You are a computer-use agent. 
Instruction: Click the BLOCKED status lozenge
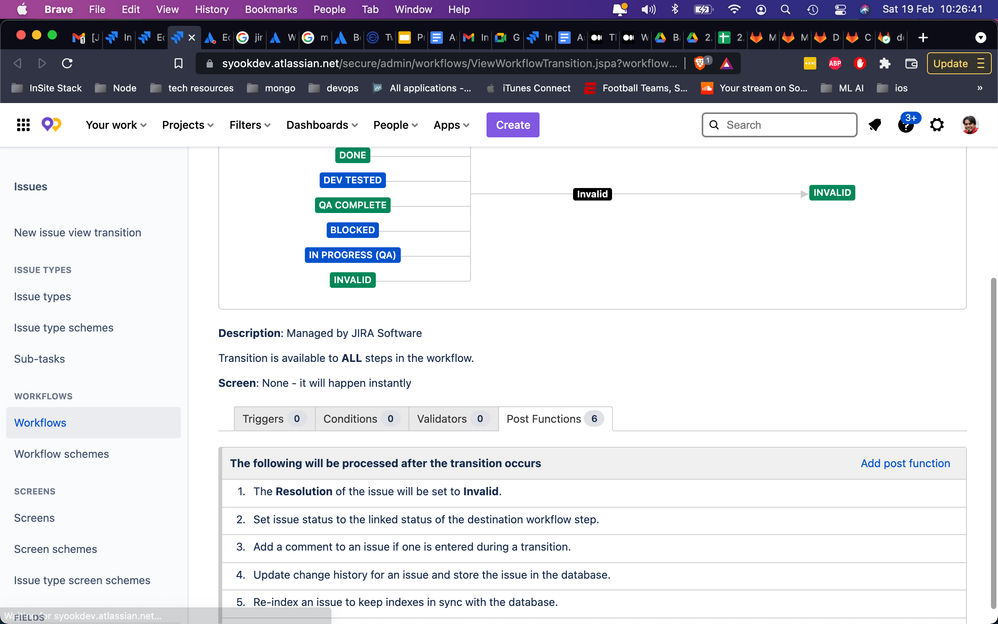tap(353, 230)
